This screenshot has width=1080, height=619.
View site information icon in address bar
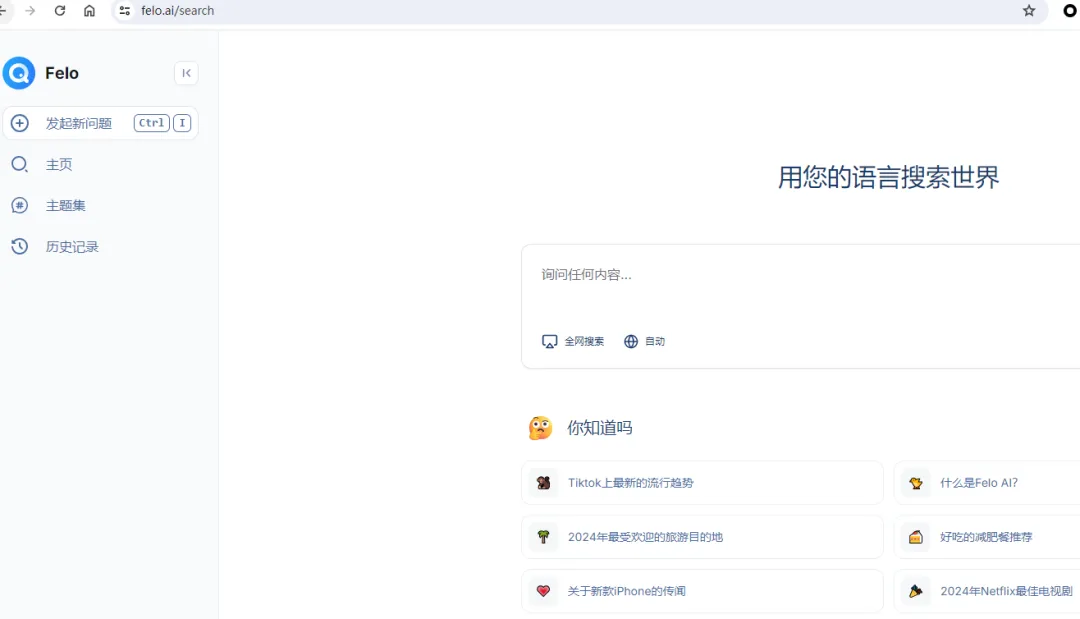125,10
